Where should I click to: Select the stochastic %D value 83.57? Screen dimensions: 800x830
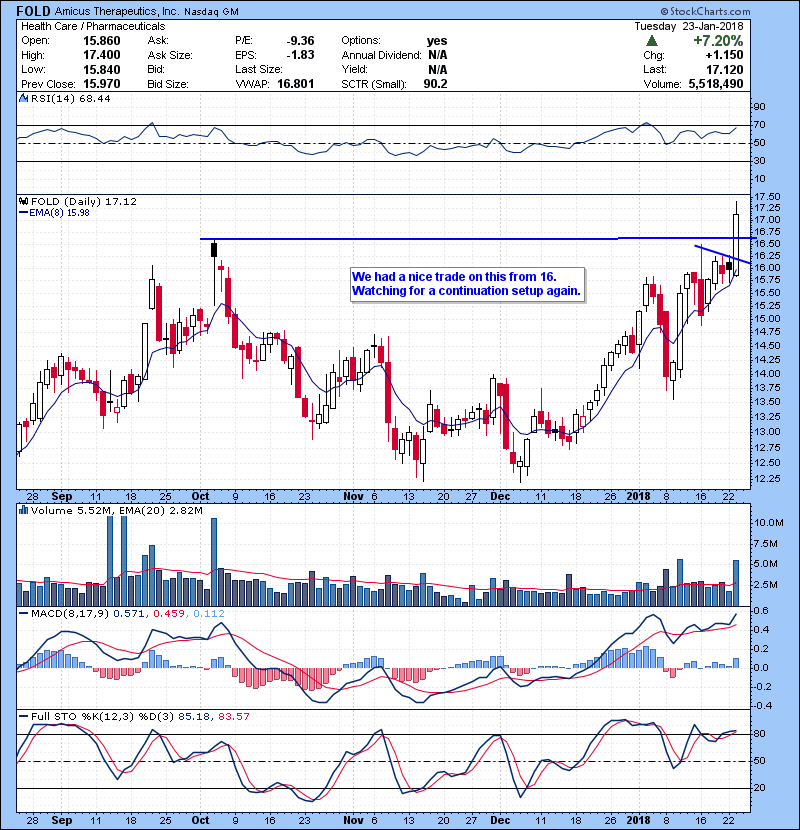click(x=233, y=716)
